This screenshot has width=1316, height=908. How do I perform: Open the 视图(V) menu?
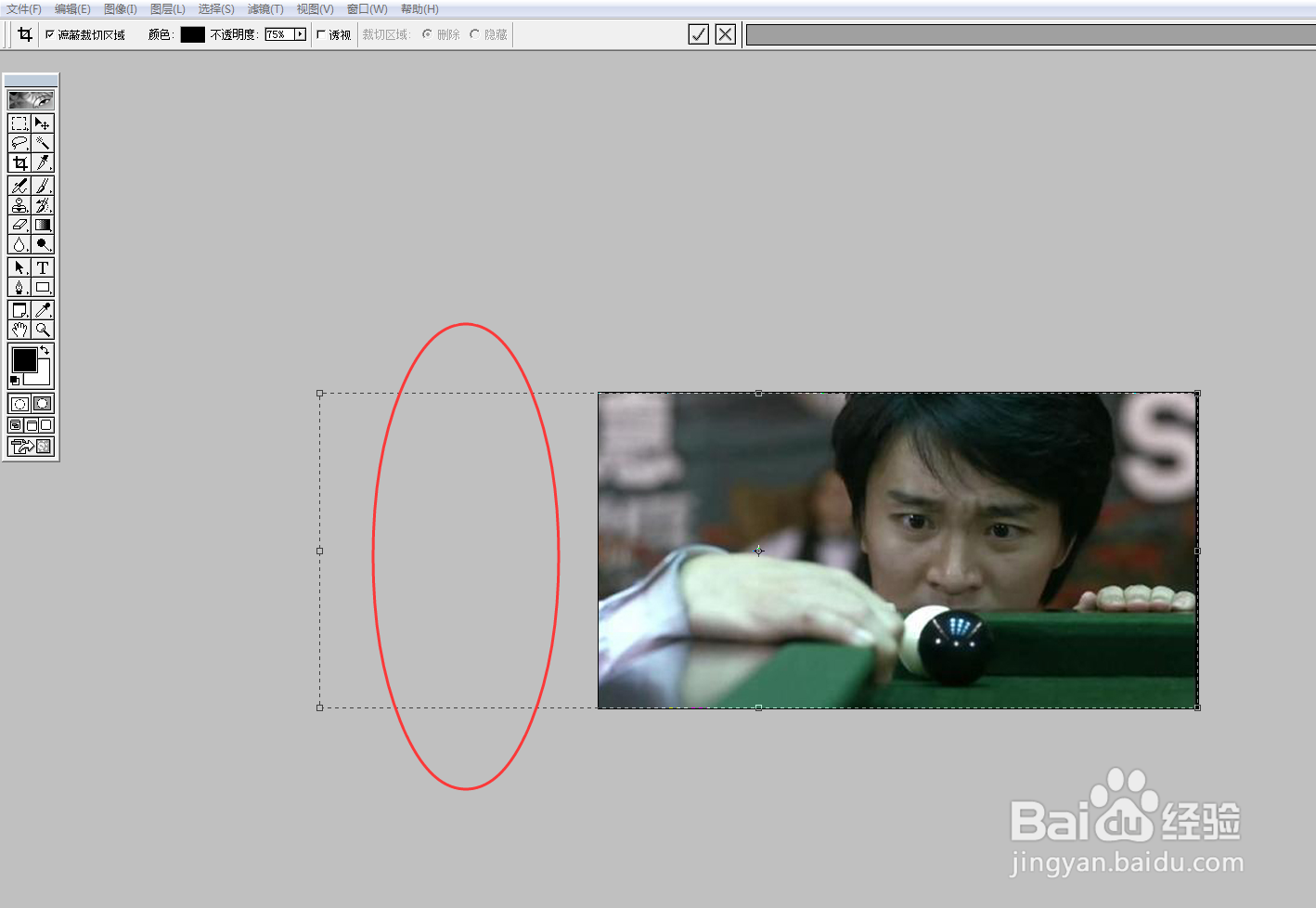(x=315, y=9)
